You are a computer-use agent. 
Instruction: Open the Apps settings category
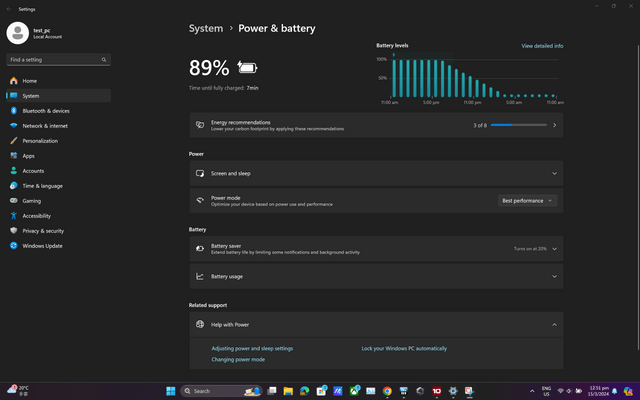pos(58,156)
